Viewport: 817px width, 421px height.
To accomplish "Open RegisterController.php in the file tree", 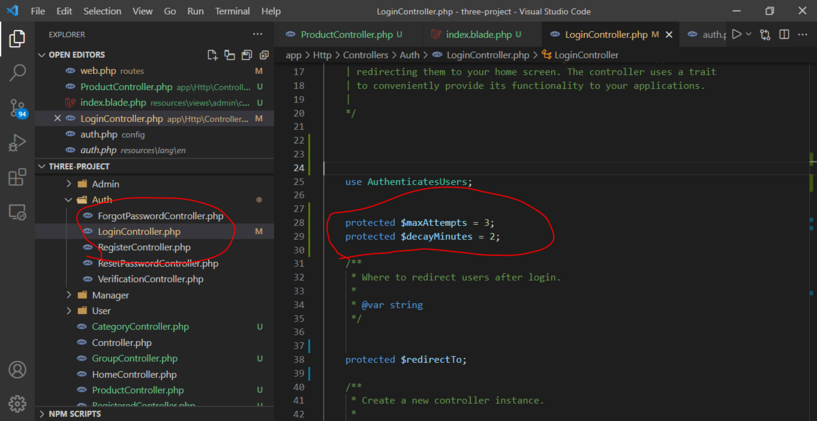I will [x=143, y=247].
